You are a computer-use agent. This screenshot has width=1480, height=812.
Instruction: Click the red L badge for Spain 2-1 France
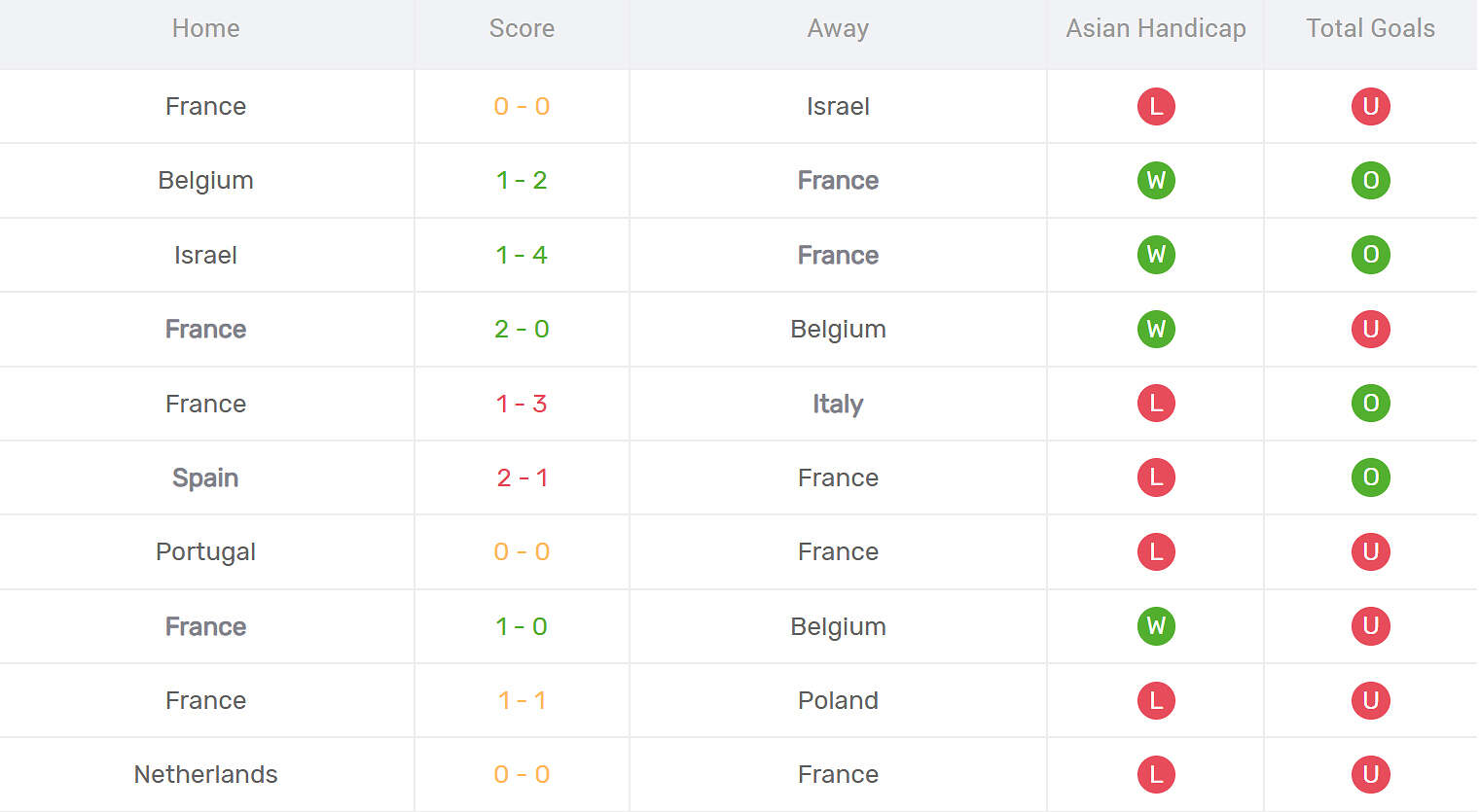(1156, 477)
